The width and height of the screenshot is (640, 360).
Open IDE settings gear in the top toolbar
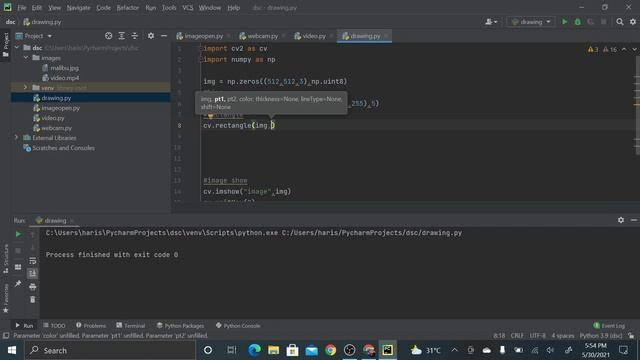pos(633,22)
